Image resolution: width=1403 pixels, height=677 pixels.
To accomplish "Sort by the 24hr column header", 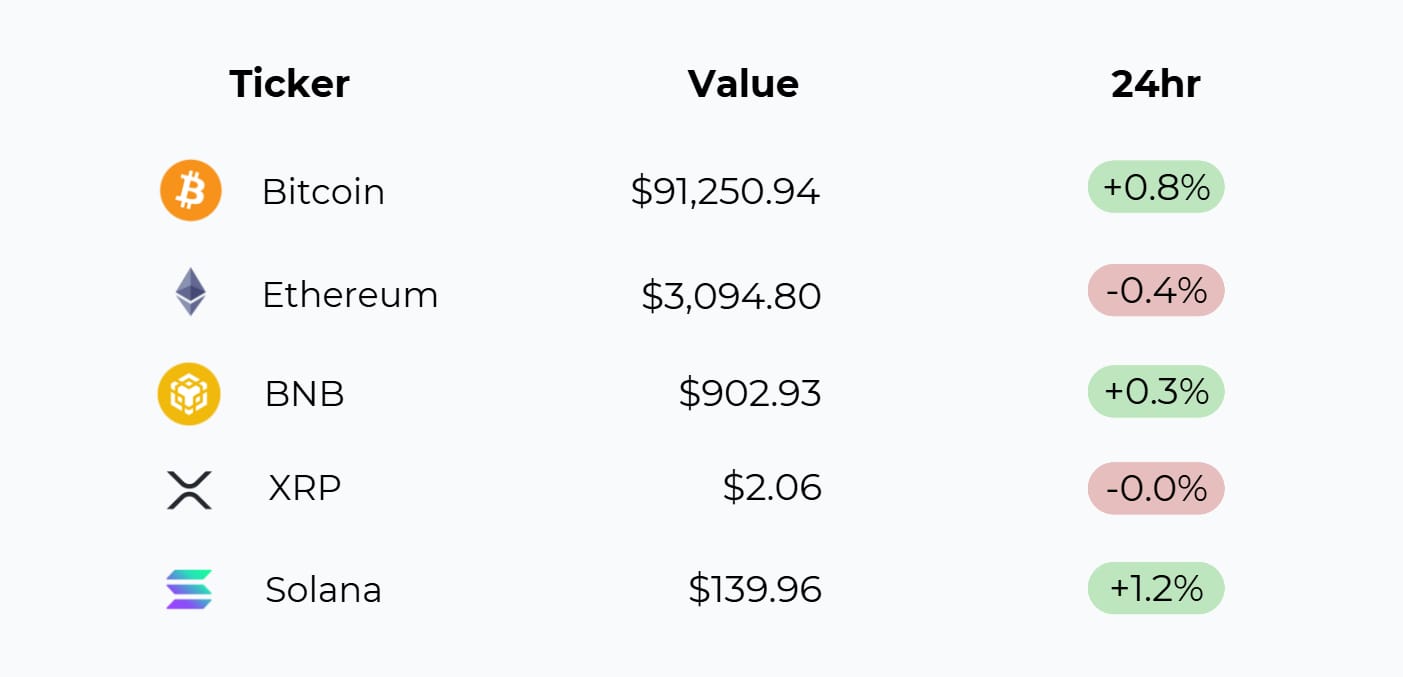I will 1155,84.
